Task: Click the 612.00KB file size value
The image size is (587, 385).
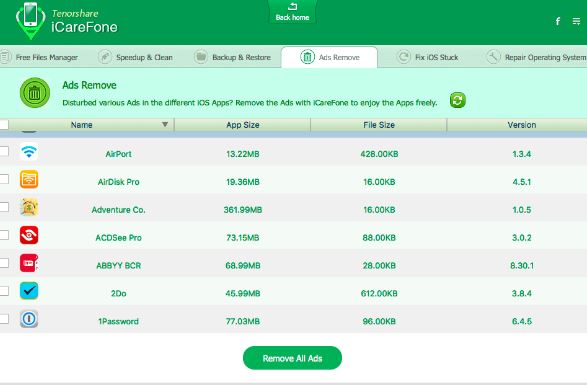Action: coord(379,293)
